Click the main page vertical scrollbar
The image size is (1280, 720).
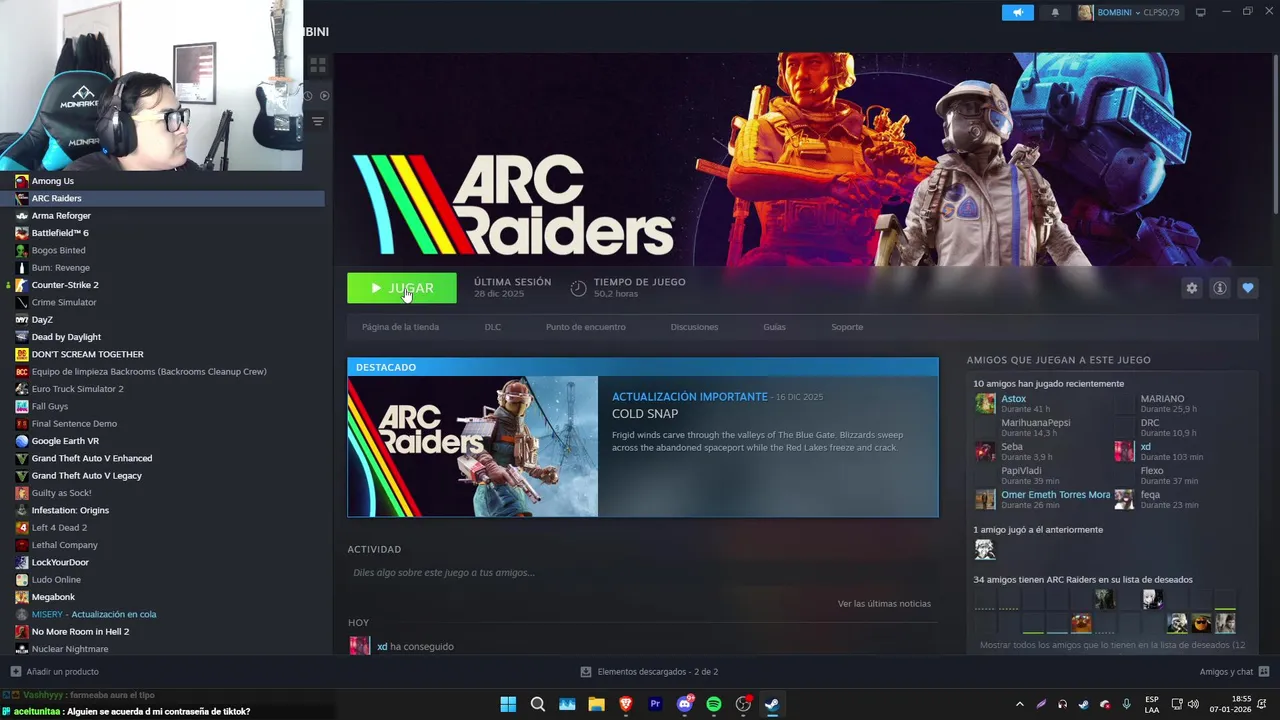pyautogui.click(x=1275, y=133)
